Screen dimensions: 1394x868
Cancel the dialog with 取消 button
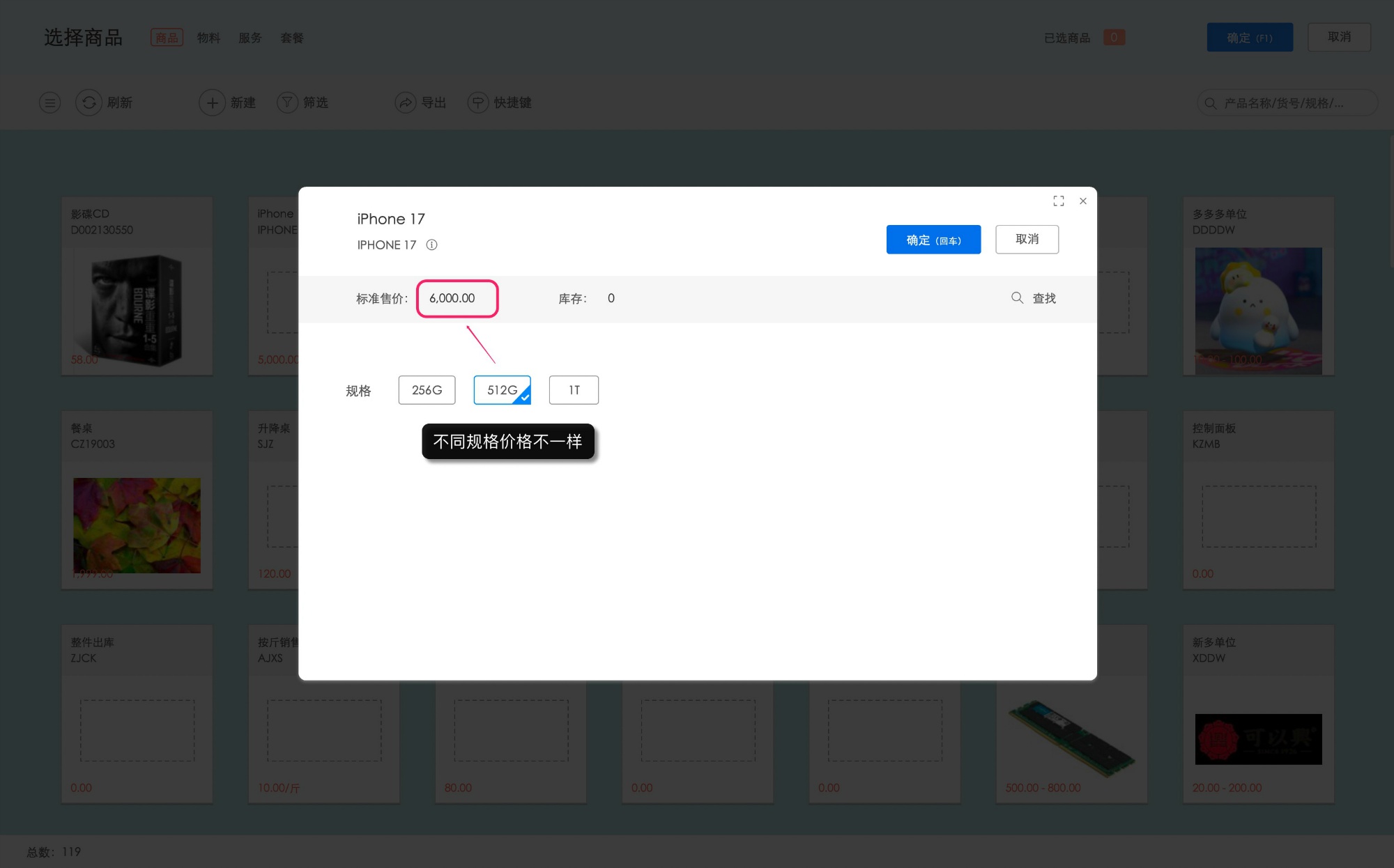click(x=1027, y=239)
